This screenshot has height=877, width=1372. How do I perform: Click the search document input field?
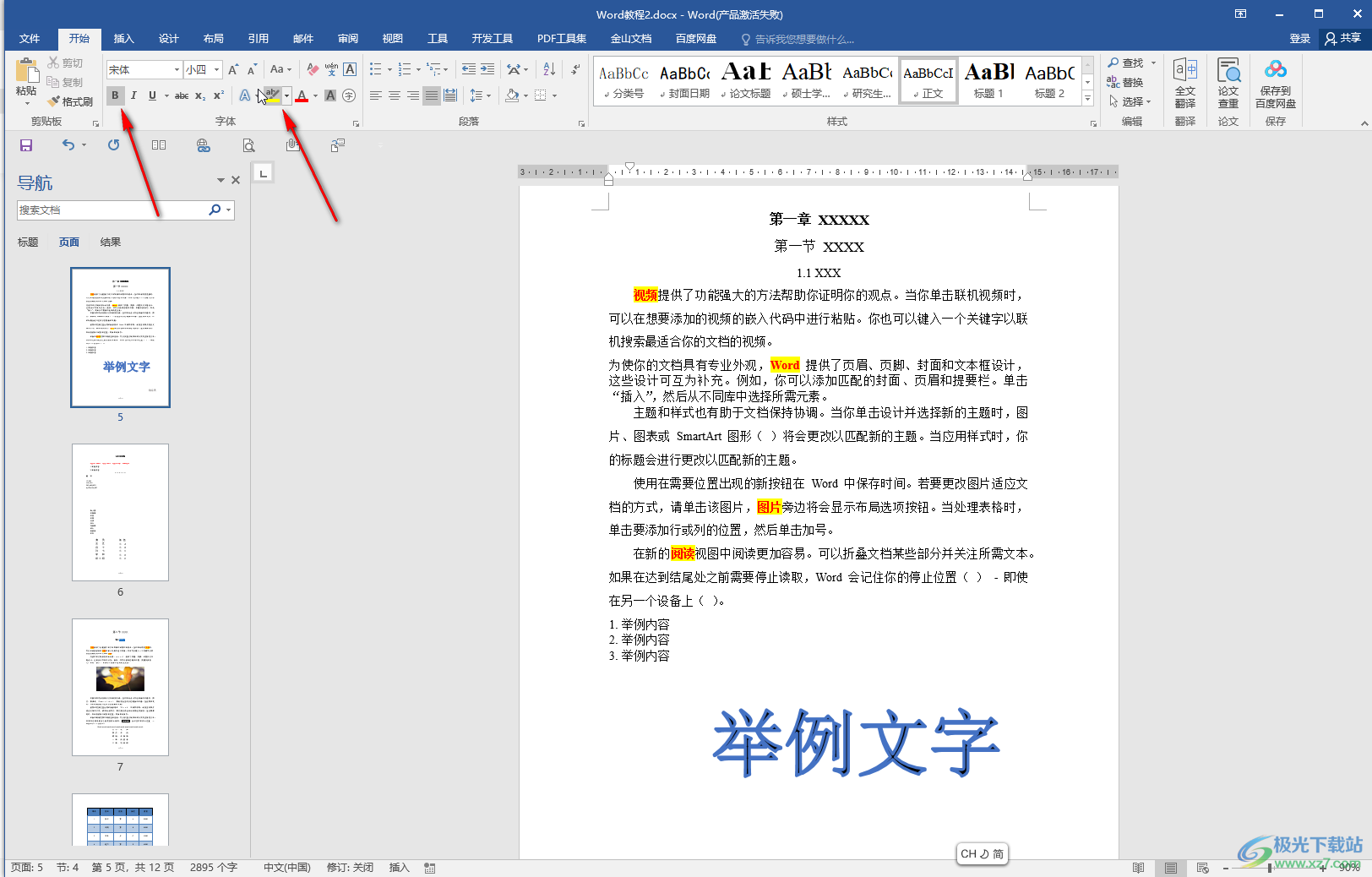(x=110, y=210)
